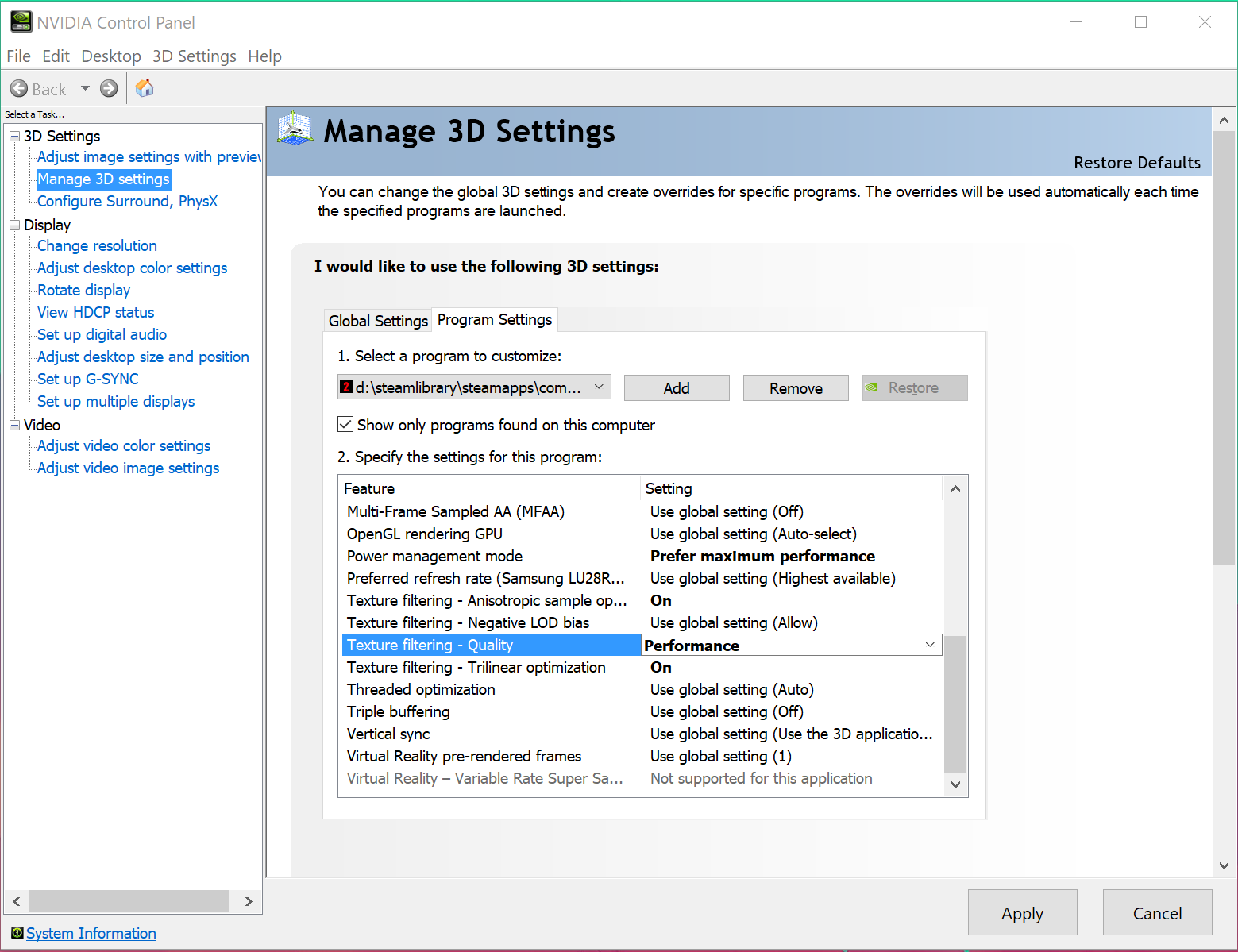Viewport: 1238px width, 952px height.
Task: Click the main page scroll up arrow
Action: 1224,121
